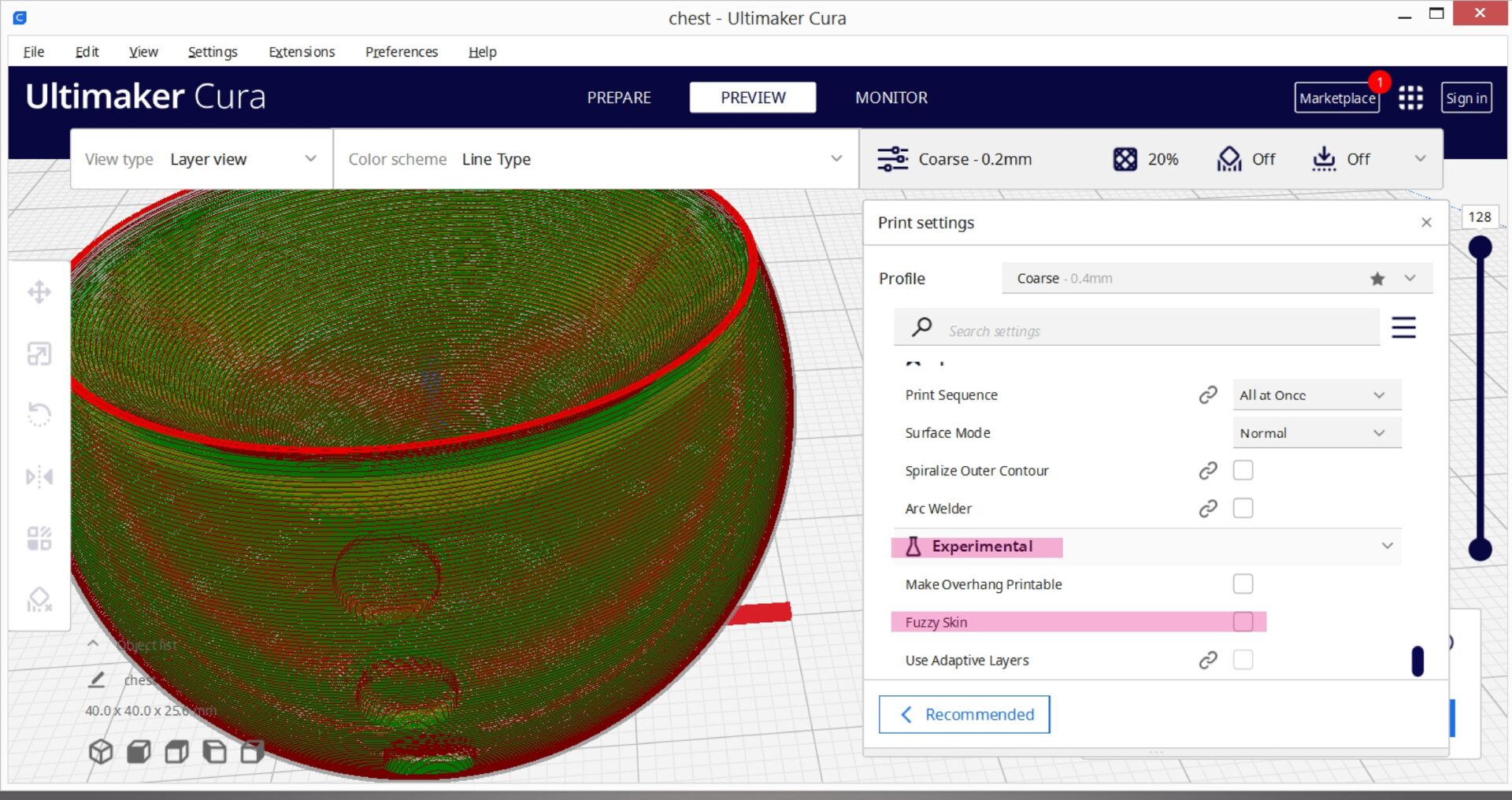
Task: Click the pencil edit icon next to chest
Action: pos(97,680)
